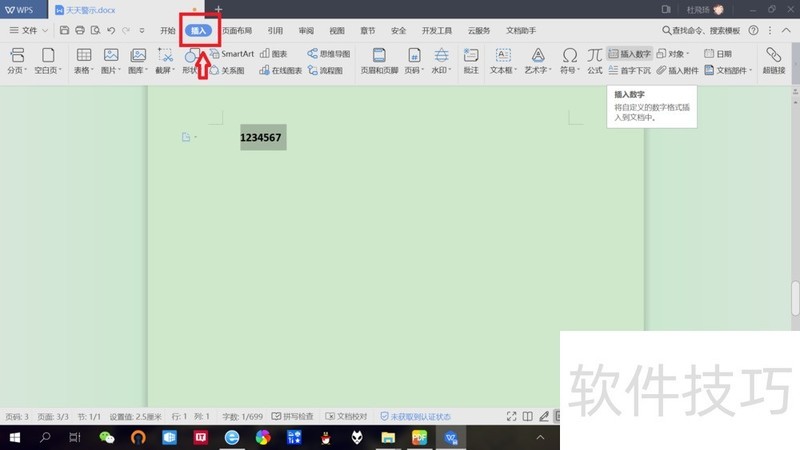Toggle spell check (拼写检查) in status bar
Viewport: 800px width, 450px height.
[x=292, y=416]
